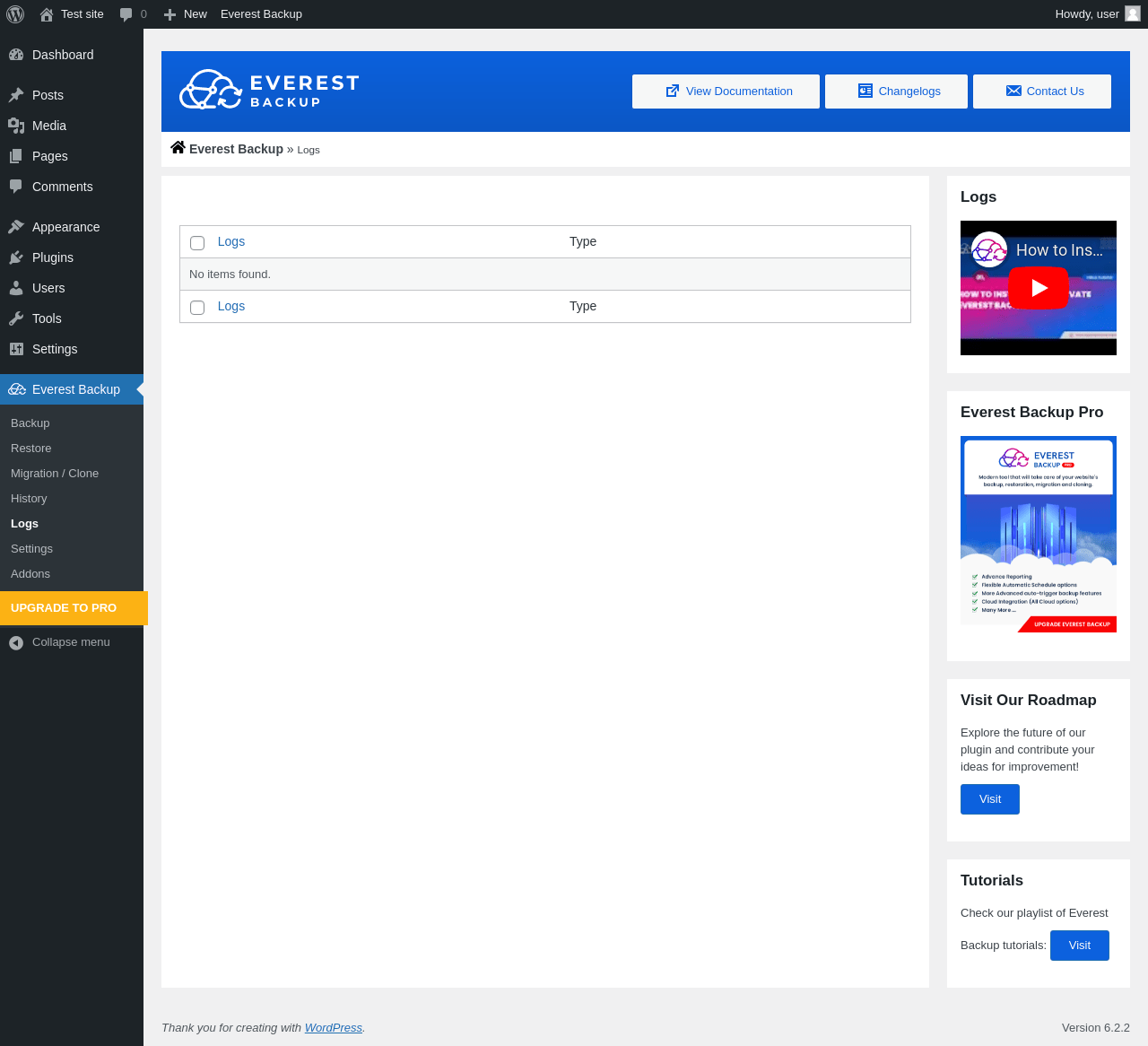Open the Test site home icon

(x=47, y=14)
